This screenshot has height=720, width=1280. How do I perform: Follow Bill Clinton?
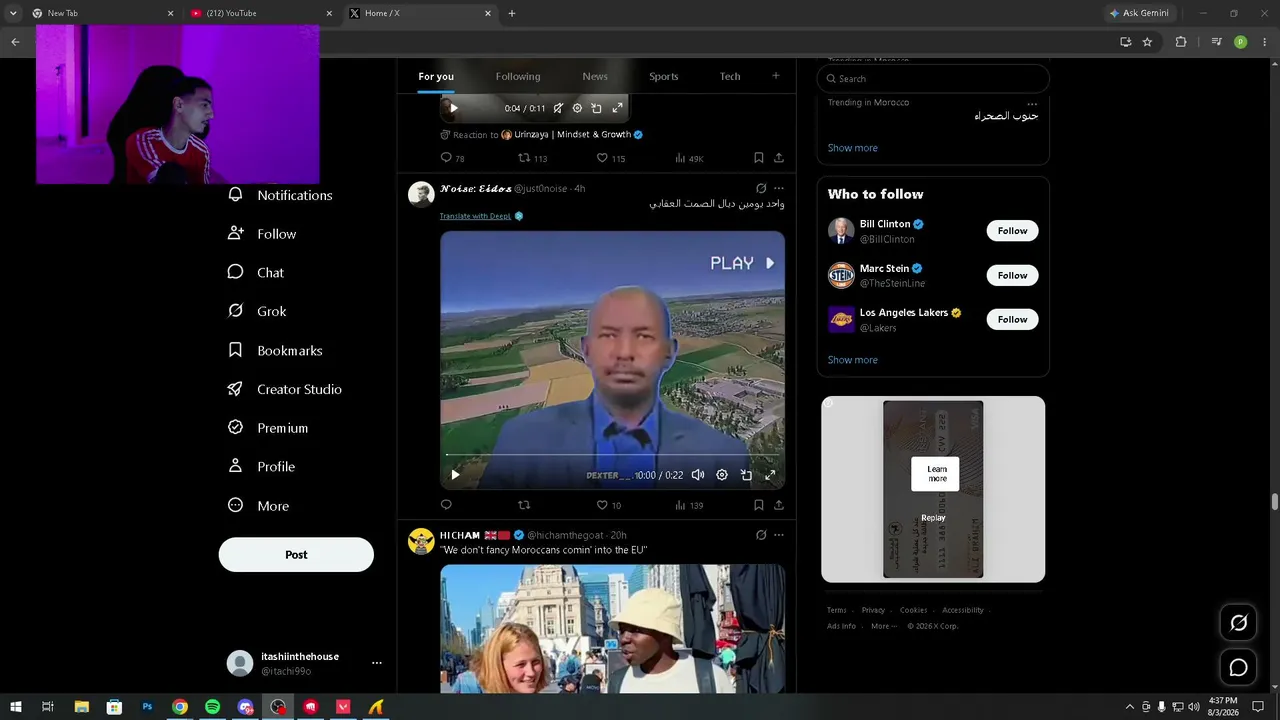(x=1012, y=231)
